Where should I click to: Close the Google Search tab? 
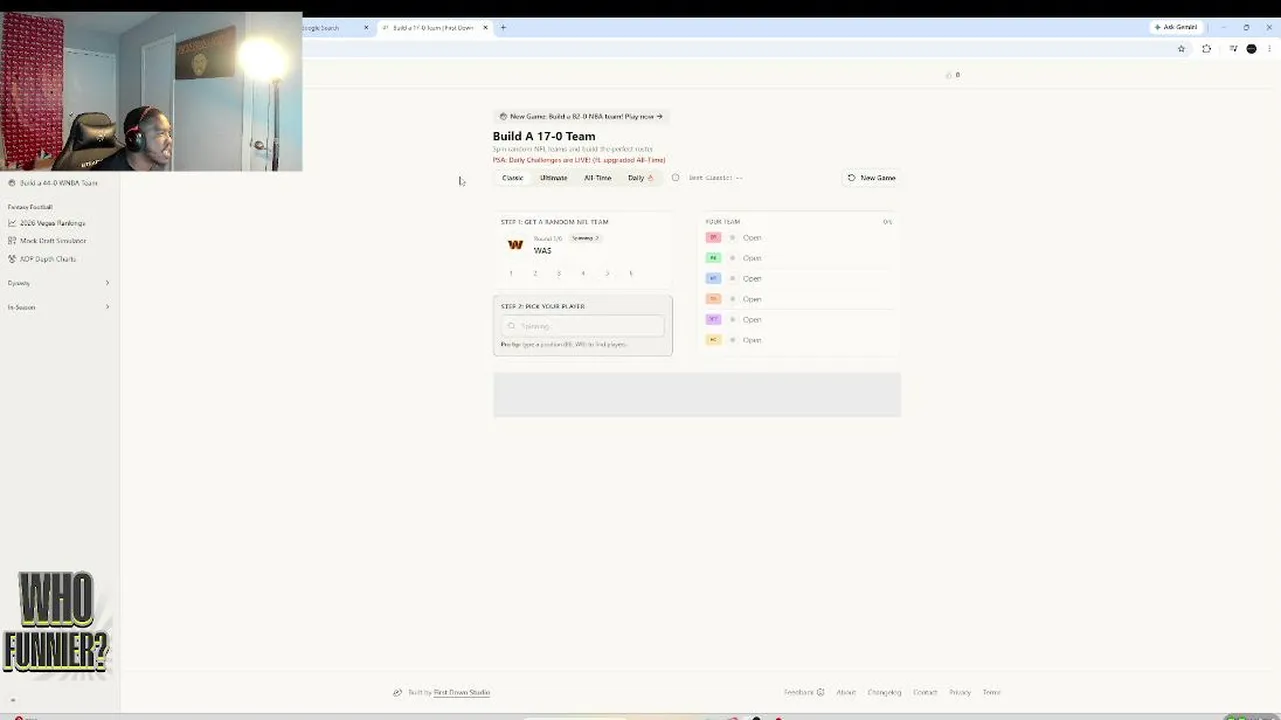click(x=366, y=27)
